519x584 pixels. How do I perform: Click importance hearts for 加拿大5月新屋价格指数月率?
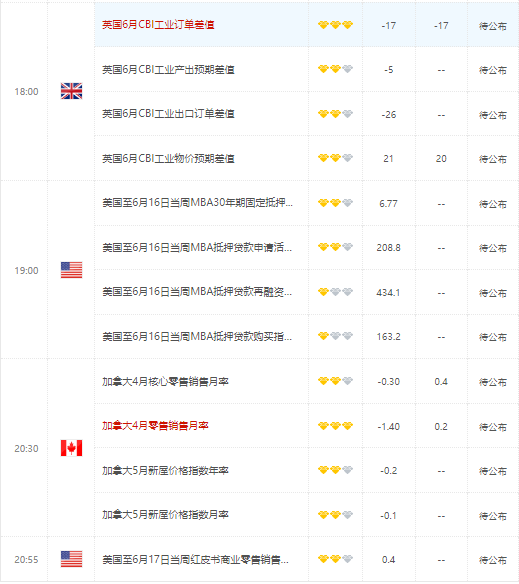click(x=335, y=515)
